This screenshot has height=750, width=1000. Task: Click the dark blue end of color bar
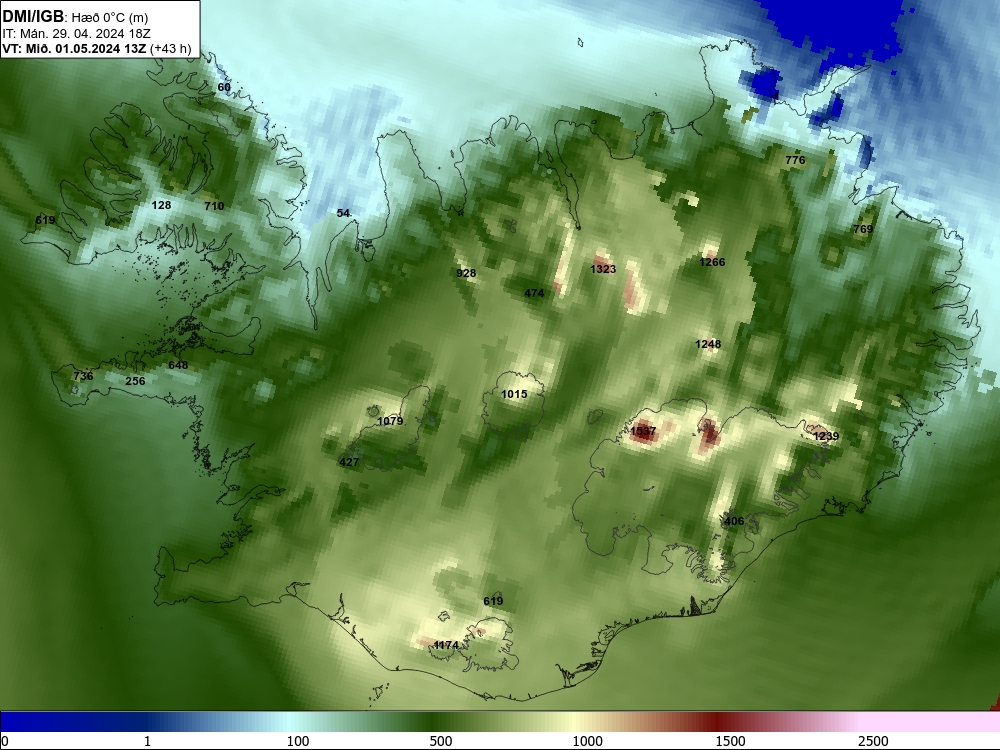tap(38, 722)
